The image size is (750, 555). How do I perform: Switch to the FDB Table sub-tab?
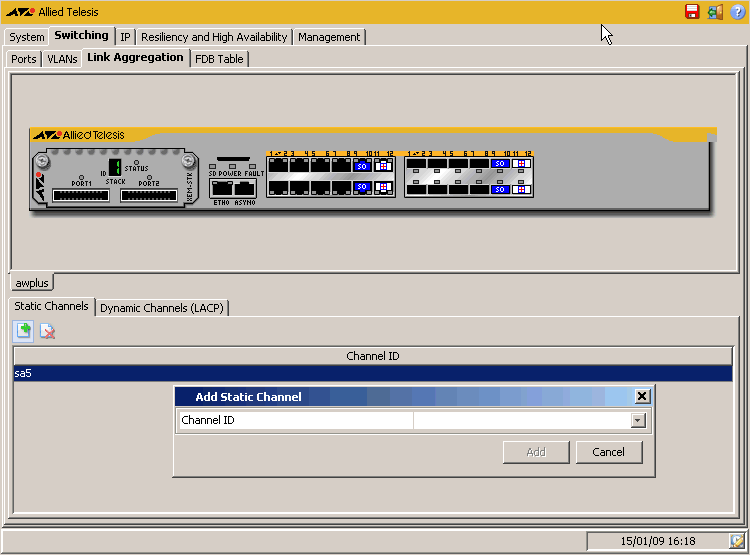point(219,59)
